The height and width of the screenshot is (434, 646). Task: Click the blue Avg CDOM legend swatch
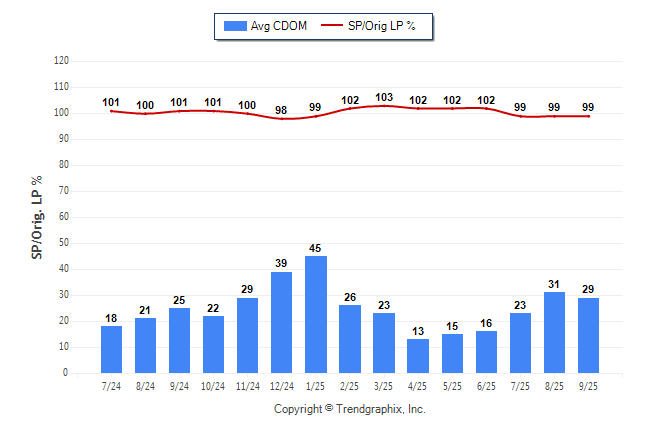[x=236, y=26]
